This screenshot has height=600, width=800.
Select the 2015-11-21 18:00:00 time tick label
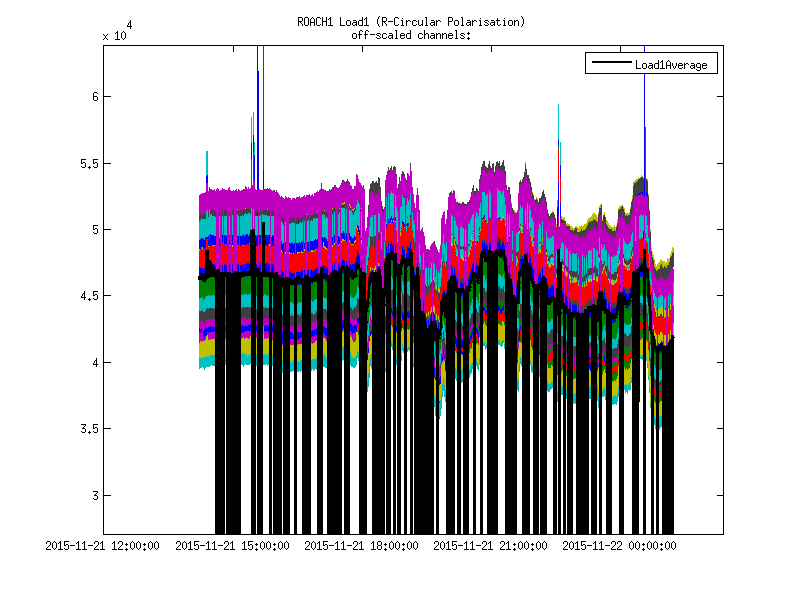click(x=362, y=546)
